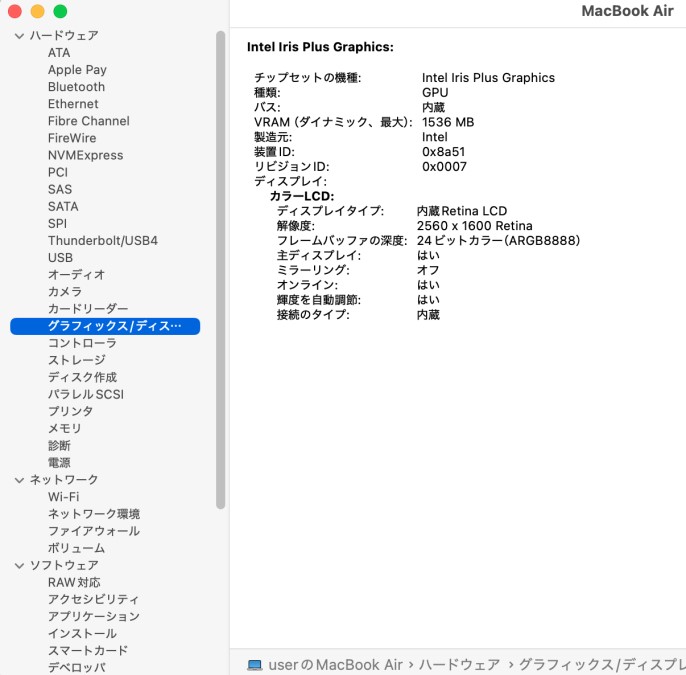
Task: Open the ディスク作成 entry
Action: 82,377
